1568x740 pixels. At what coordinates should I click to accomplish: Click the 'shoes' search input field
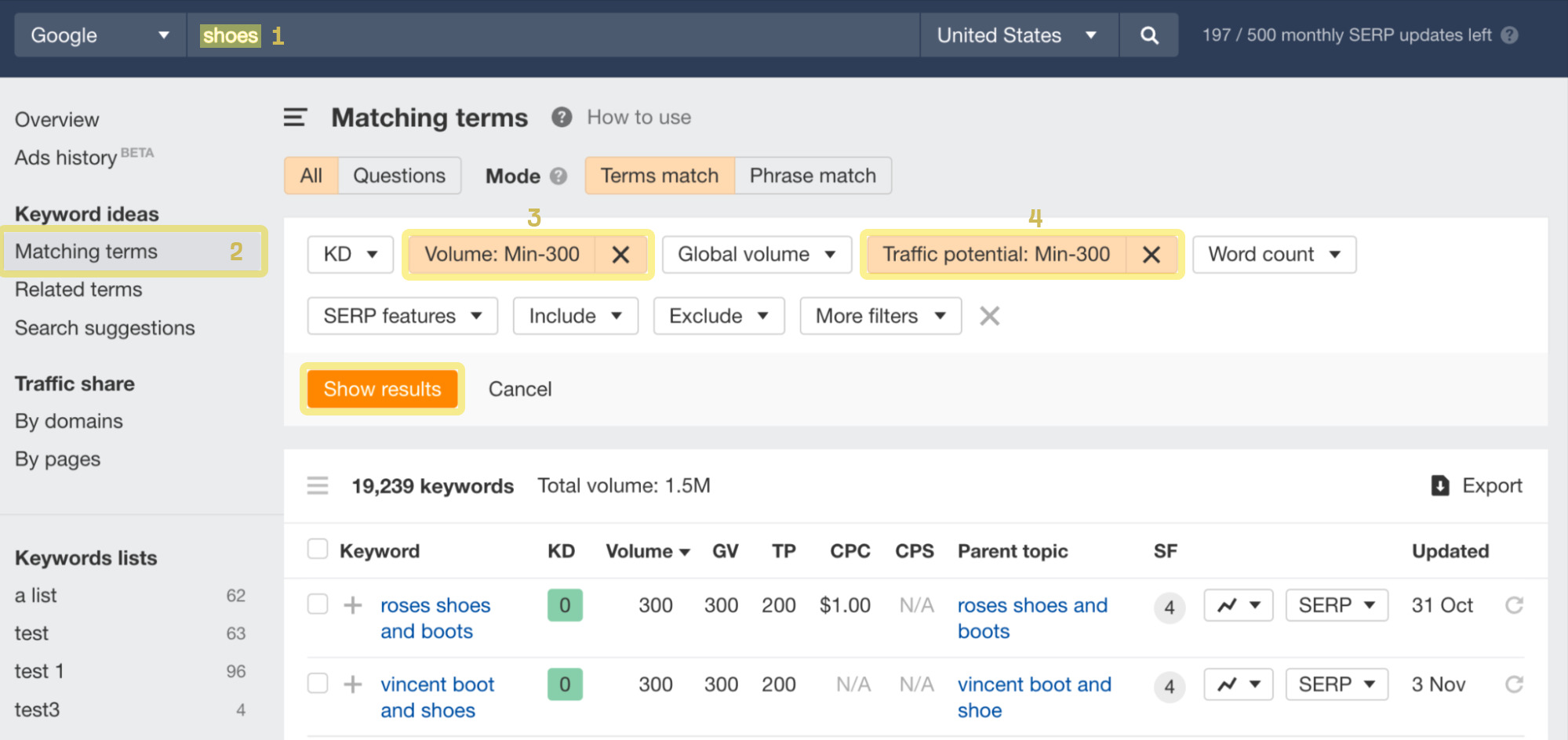pos(230,34)
